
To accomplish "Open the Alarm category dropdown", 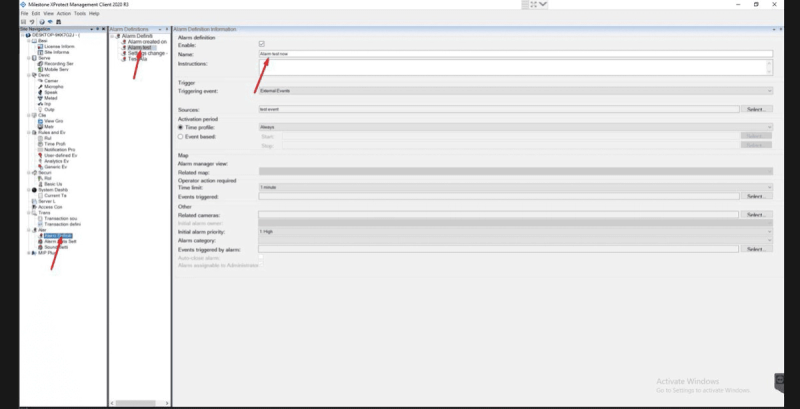I will [x=516, y=240].
